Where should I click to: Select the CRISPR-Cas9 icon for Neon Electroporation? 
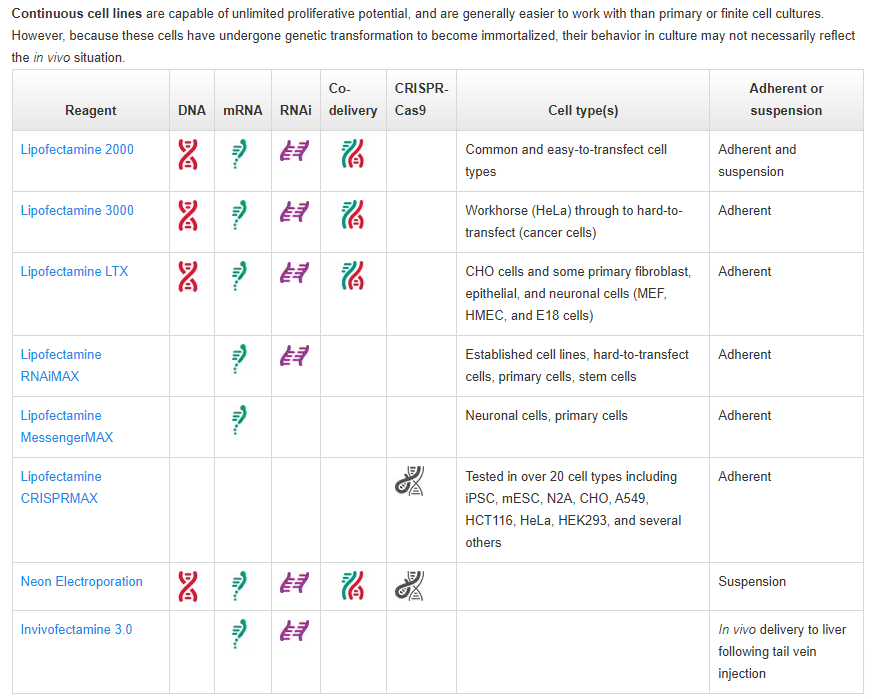click(409, 586)
